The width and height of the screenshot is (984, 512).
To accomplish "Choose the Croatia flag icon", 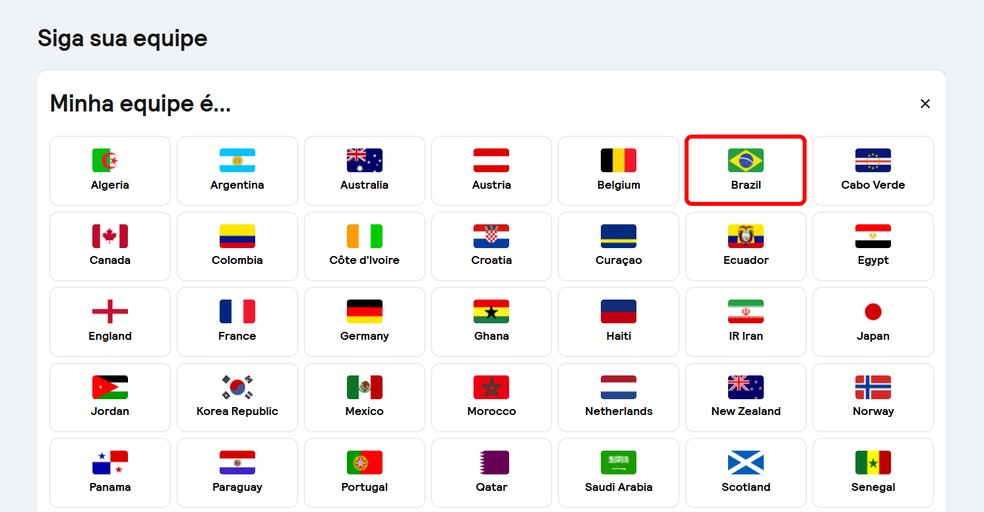I will click(491, 237).
